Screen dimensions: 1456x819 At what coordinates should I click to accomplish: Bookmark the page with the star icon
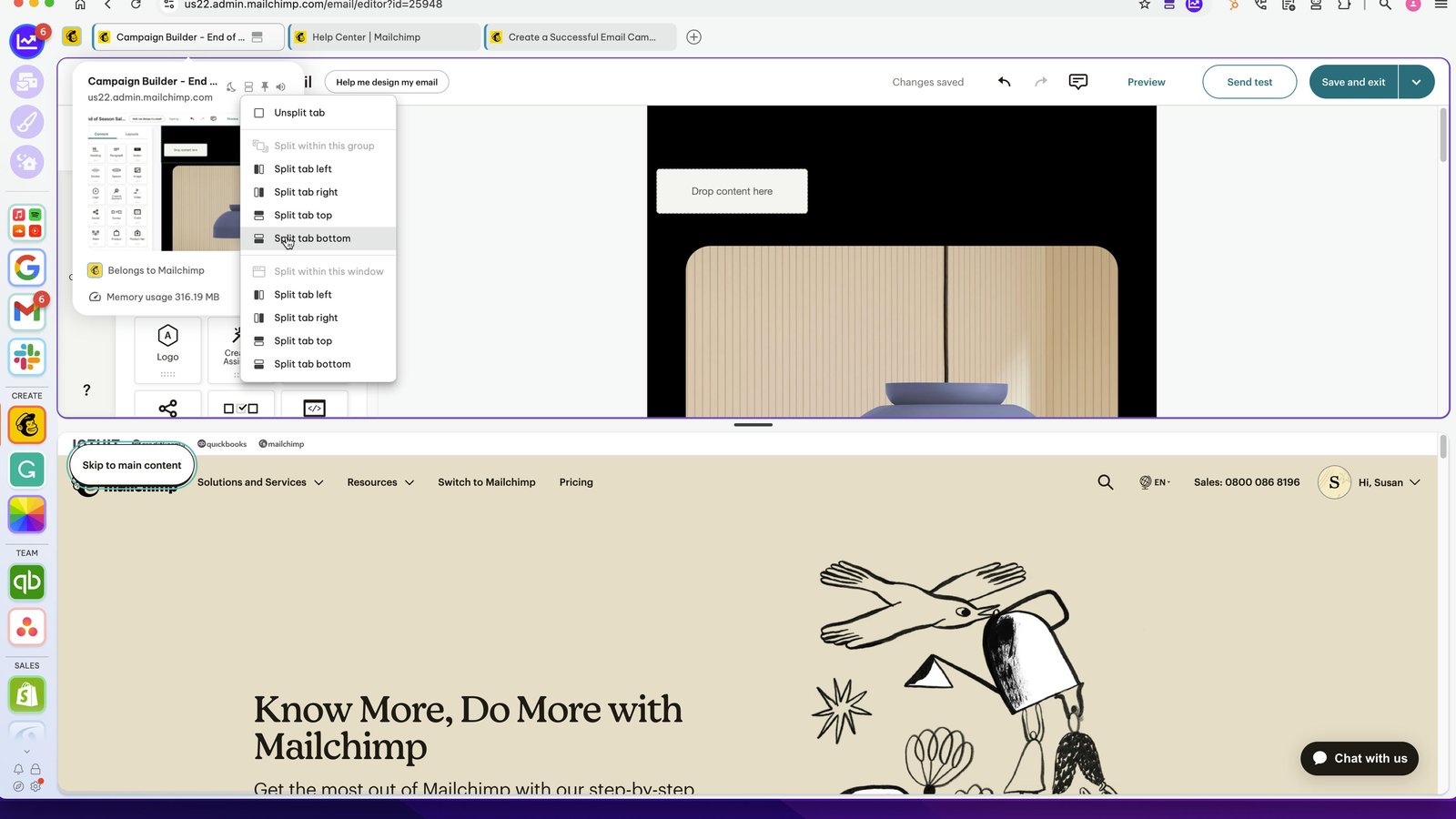click(x=1144, y=5)
